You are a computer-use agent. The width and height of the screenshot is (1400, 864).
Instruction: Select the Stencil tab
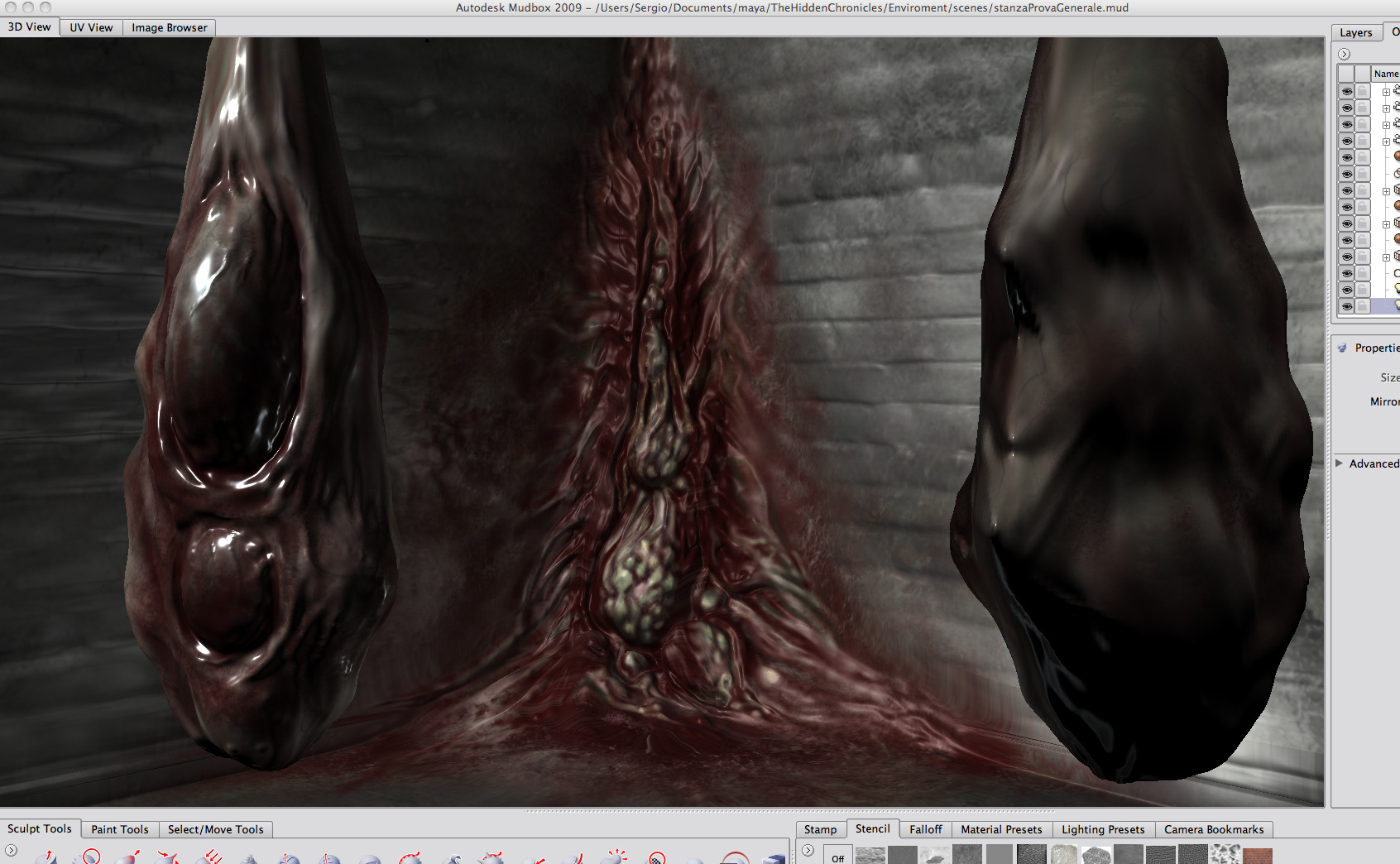(873, 828)
